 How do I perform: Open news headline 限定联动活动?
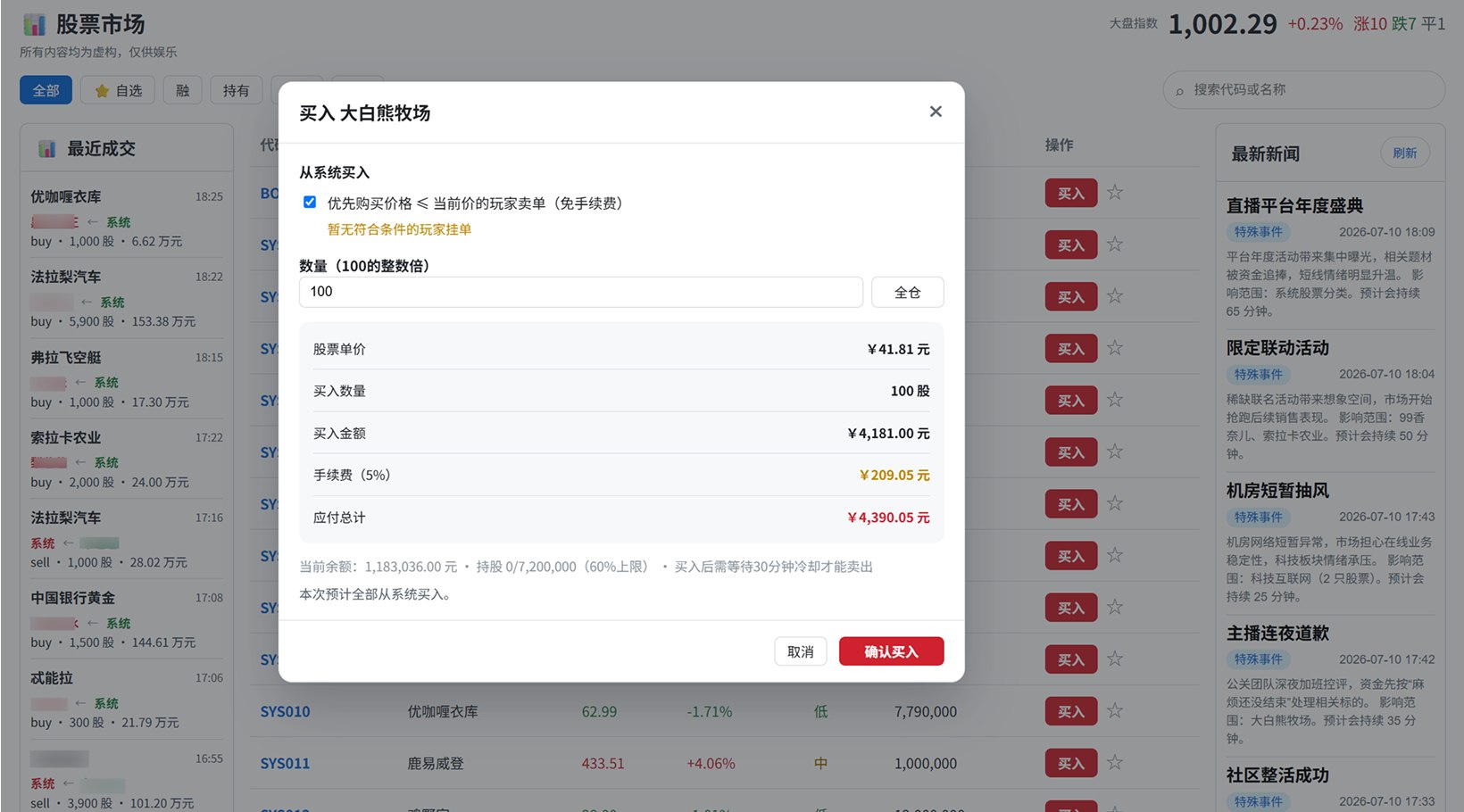(1277, 348)
